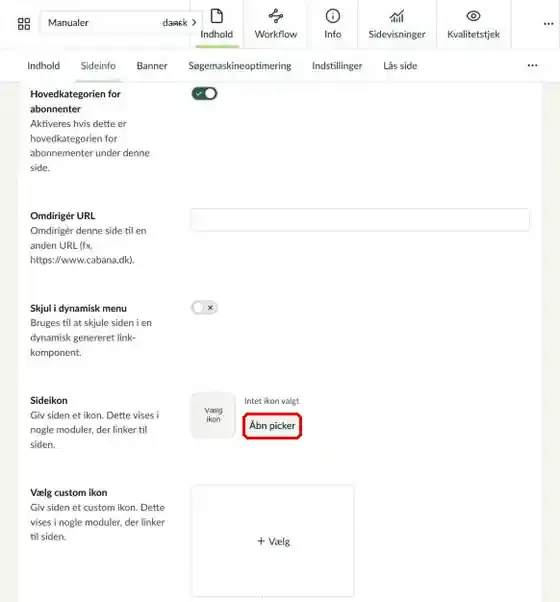Click the Manualer page name field
The height and width of the screenshot is (602, 560).
[104, 23]
